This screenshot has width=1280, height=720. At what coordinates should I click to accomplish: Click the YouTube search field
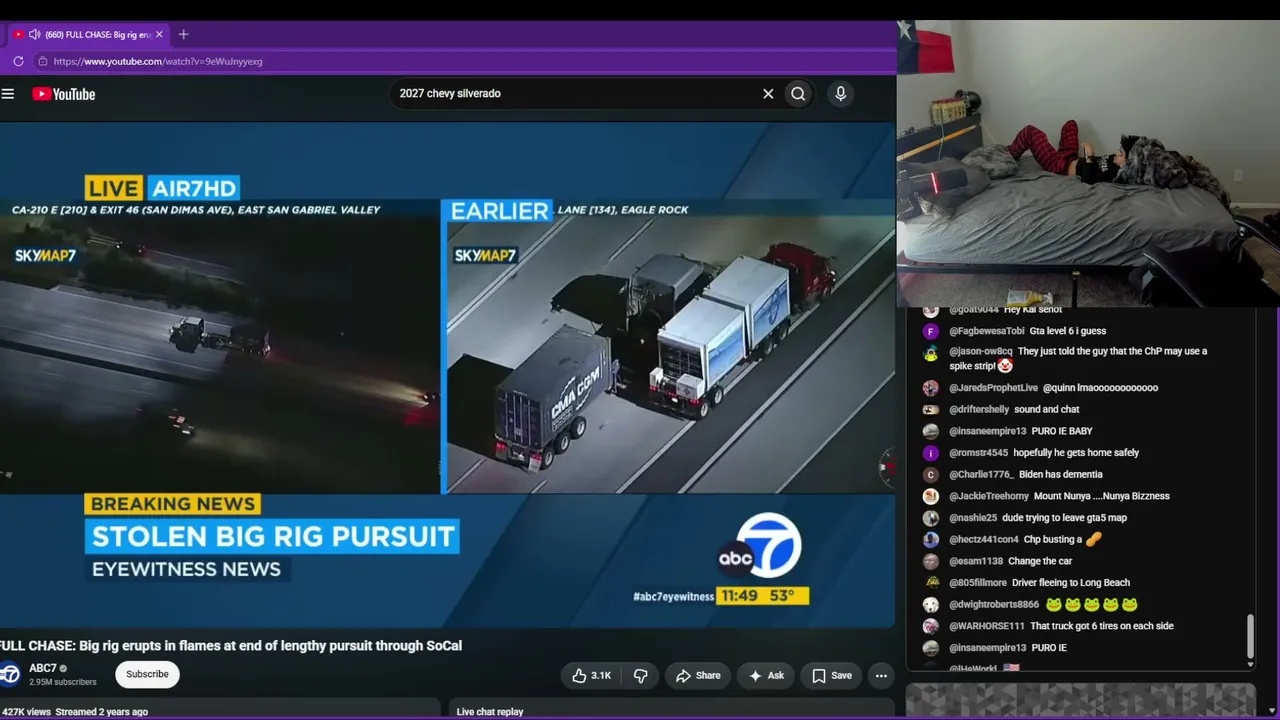(x=575, y=94)
